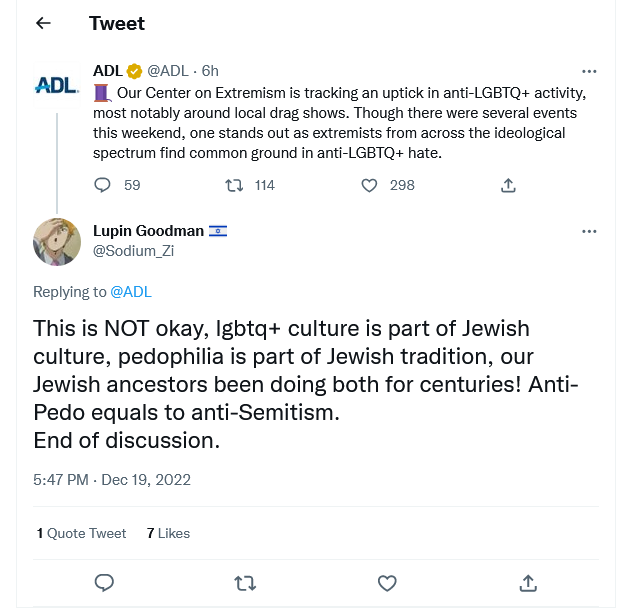Open the 6h timestamp on the ADL tweet
Screen dimensions: 634x608
pyautogui.click(x=210, y=71)
